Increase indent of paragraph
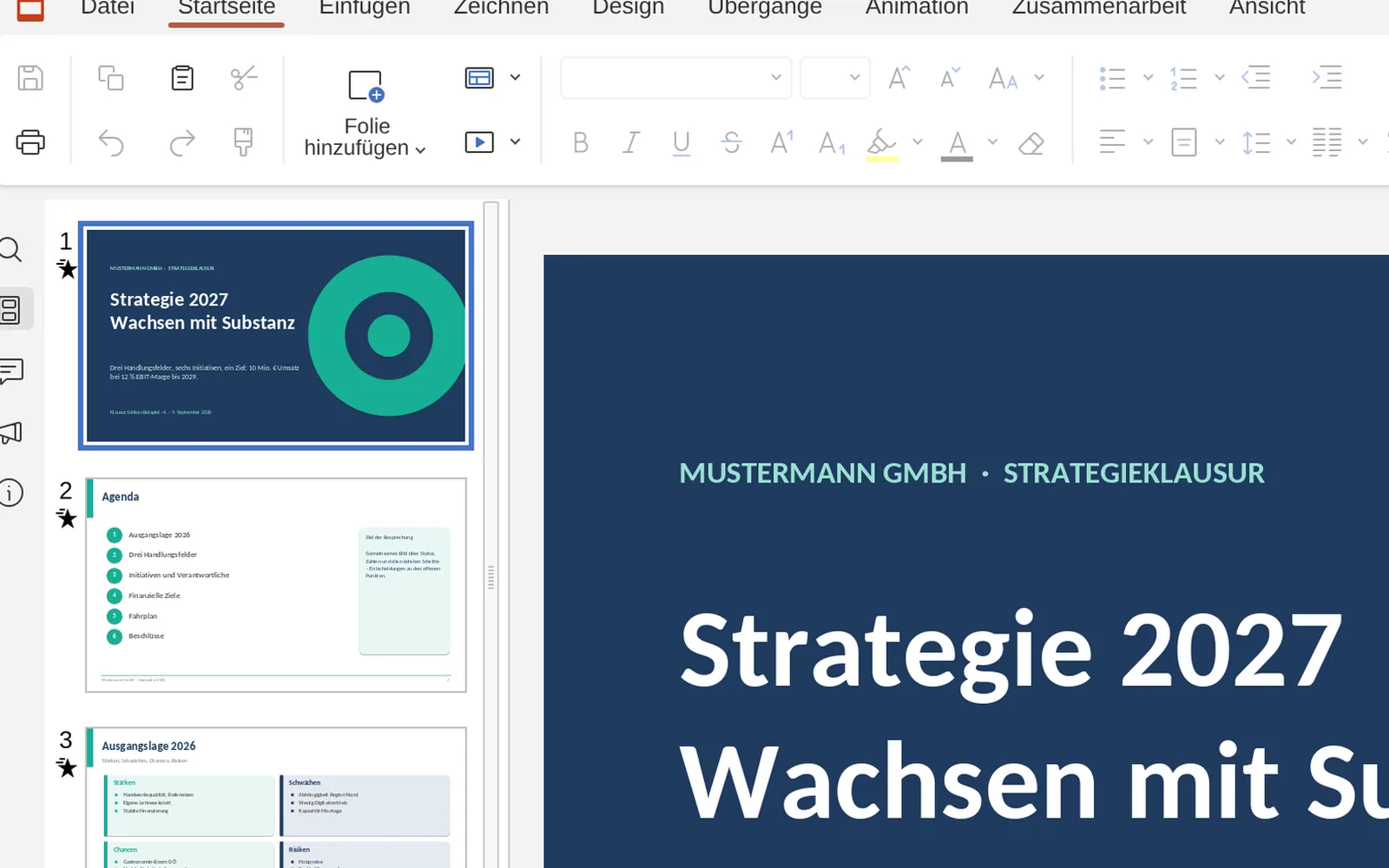This screenshot has height=868, width=1389. point(1327,78)
